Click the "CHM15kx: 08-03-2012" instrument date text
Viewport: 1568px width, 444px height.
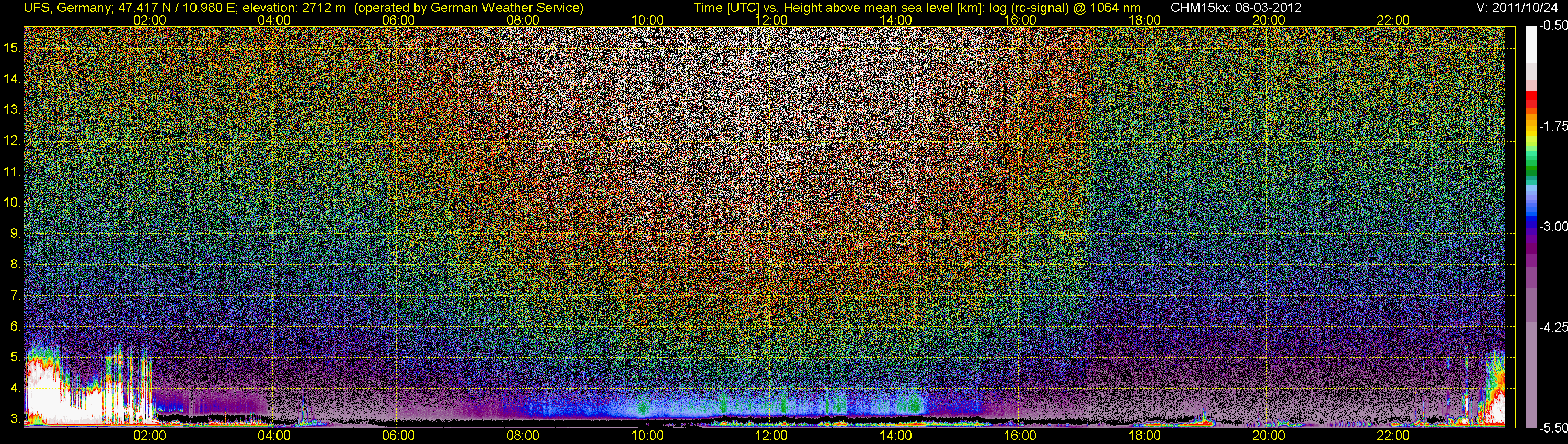tap(1235, 8)
